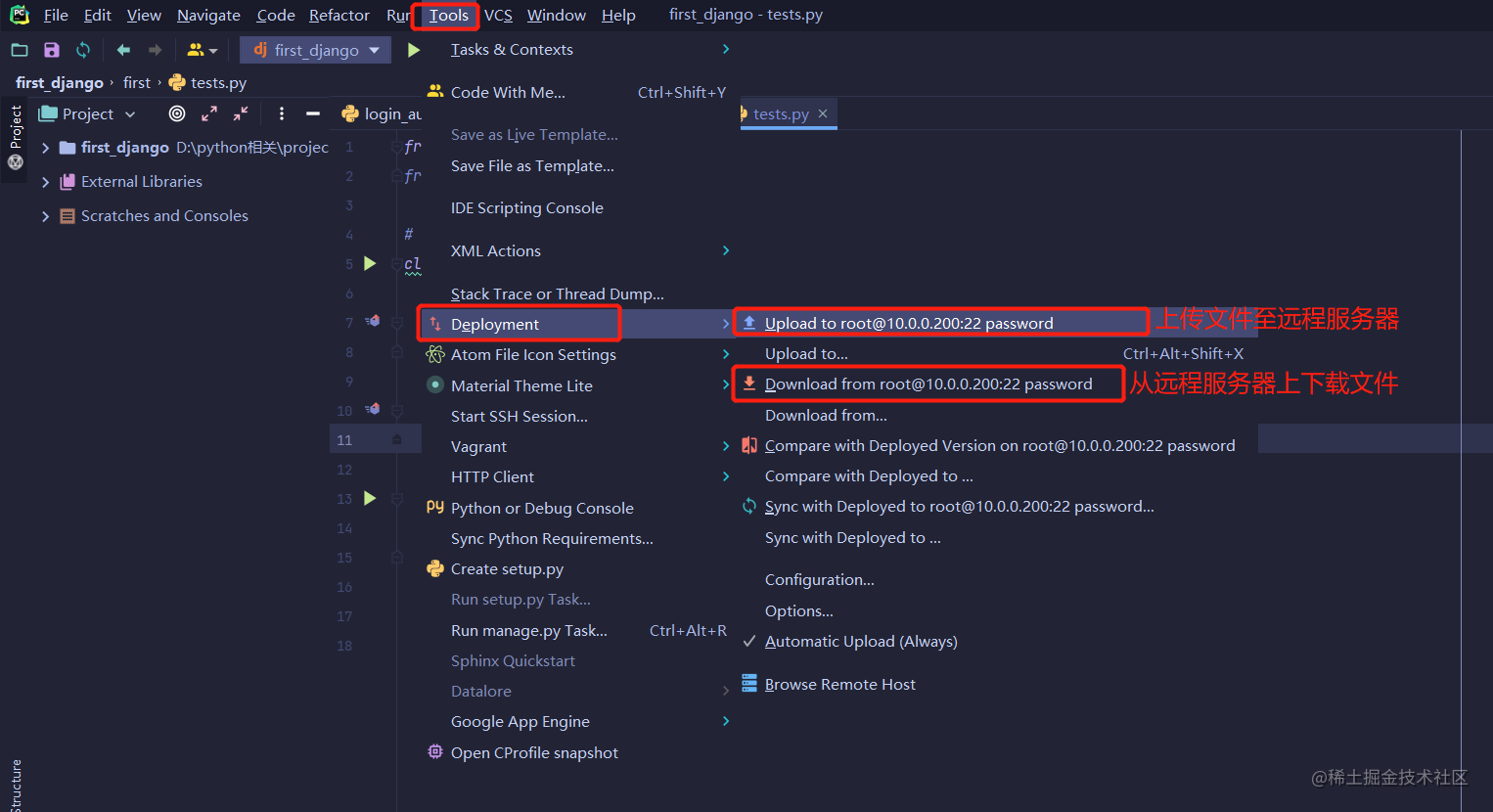Screen dimensions: 1493x812
Task: Click the run gutter icon on line 5
Action: (x=370, y=263)
